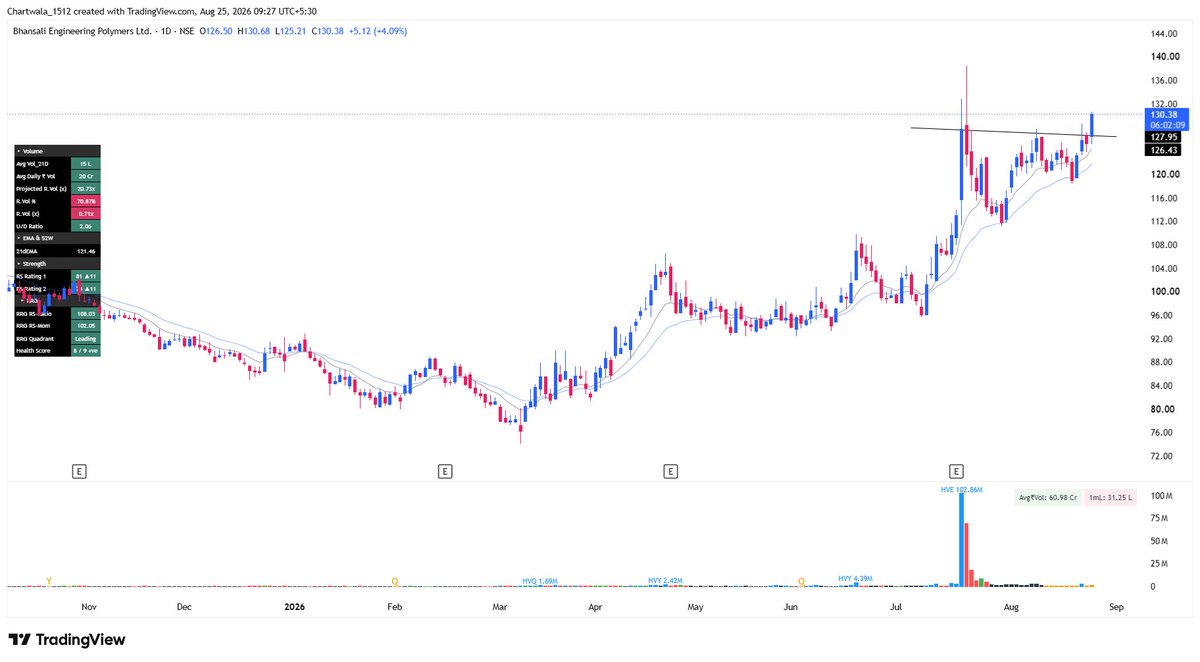The height and width of the screenshot is (662, 1200).
Task: Click the Health Score value 8 / 9 +ve
Action: pyautogui.click(x=85, y=351)
